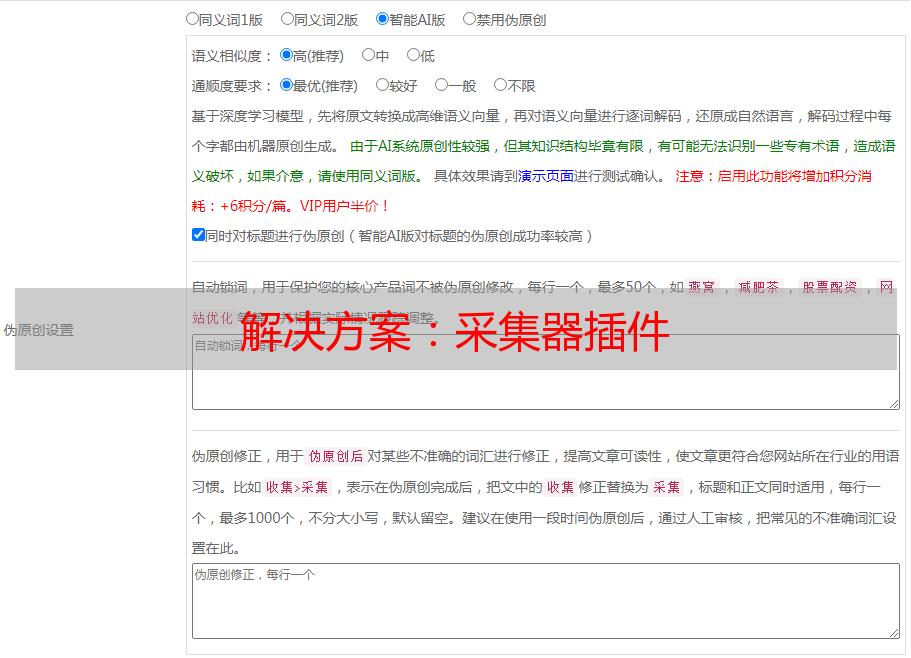Choose the 同义词2版 radio option
This screenshot has width=911, height=658.
pos(288,18)
